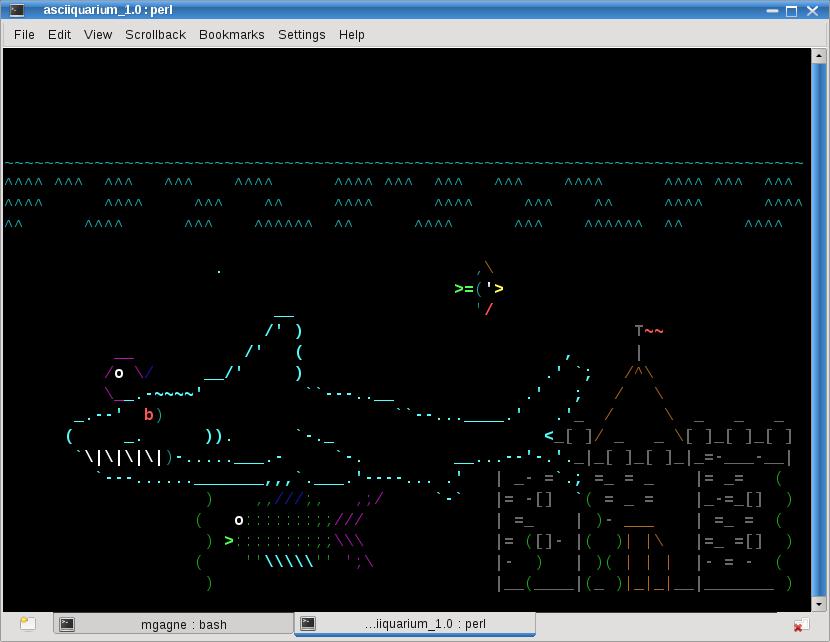Viewport: 830px width, 642px height.
Task: Open the Settings menu
Action: point(301,34)
